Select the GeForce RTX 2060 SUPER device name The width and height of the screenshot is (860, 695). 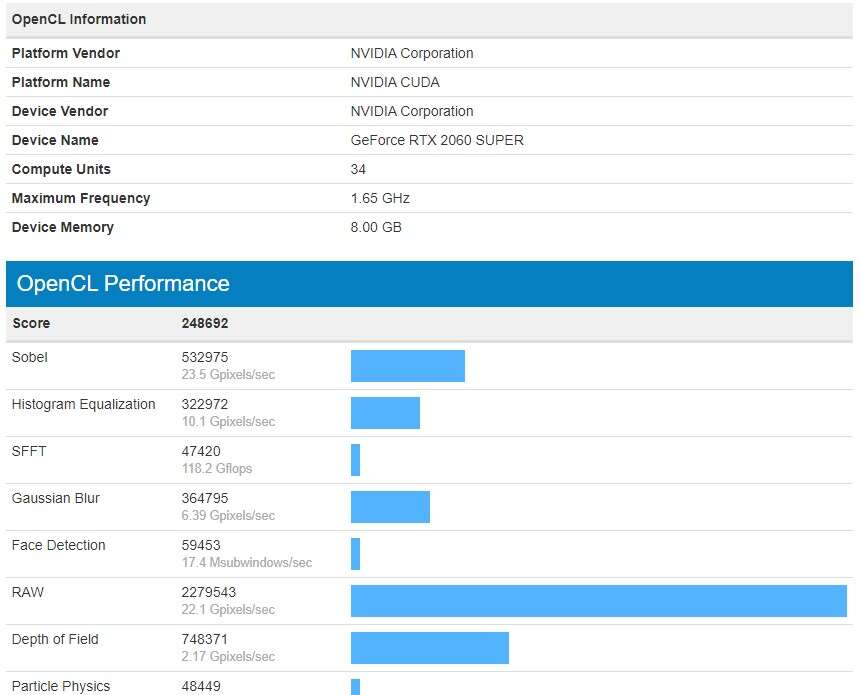click(437, 140)
